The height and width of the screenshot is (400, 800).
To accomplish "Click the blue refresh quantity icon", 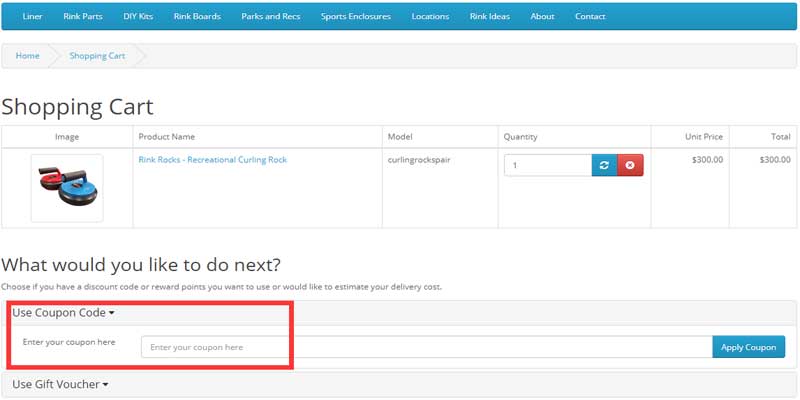I will (605, 165).
